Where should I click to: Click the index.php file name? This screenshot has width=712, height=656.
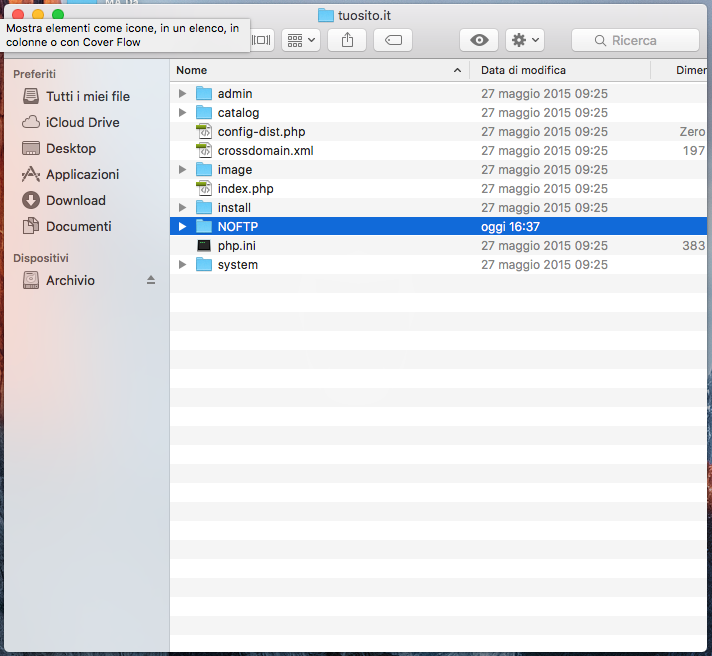(x=246, y=189)
